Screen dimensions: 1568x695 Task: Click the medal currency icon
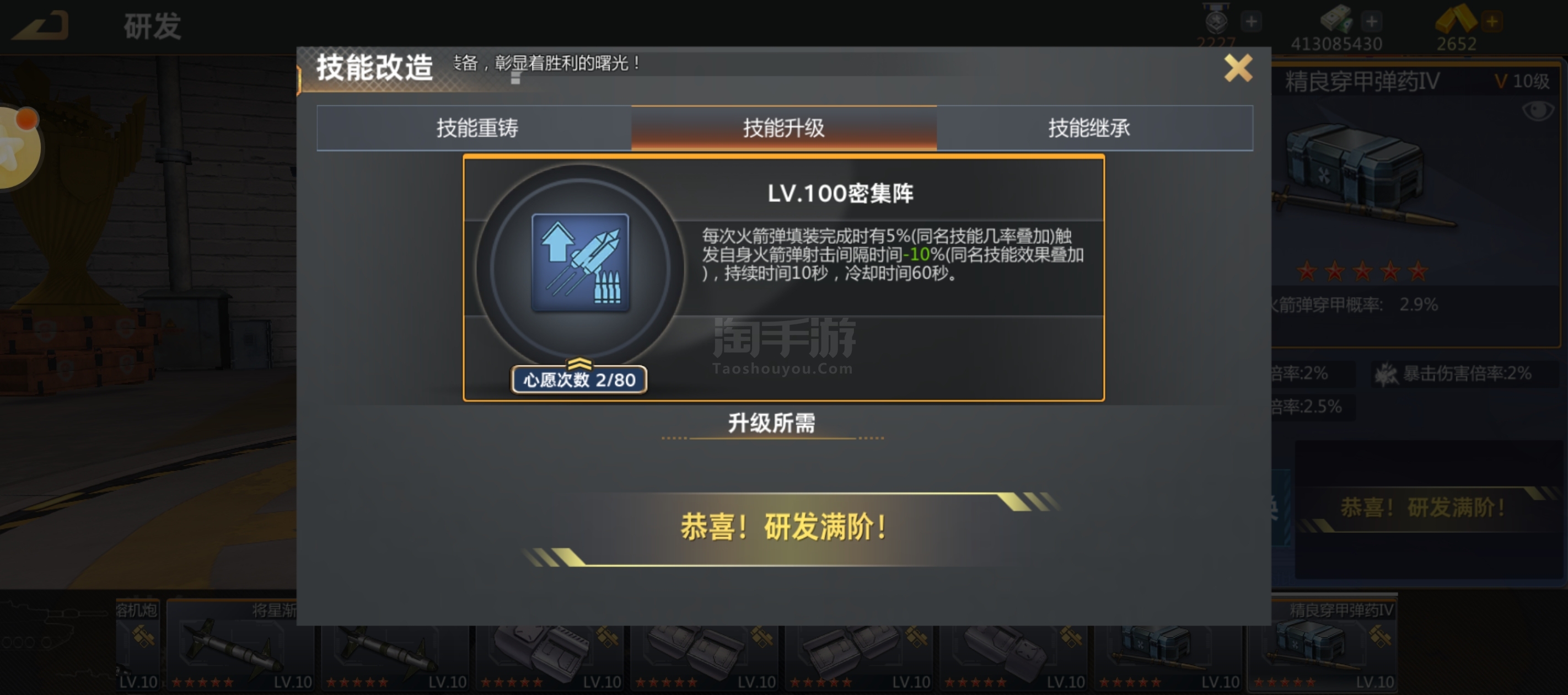(x=1216, y=19)
